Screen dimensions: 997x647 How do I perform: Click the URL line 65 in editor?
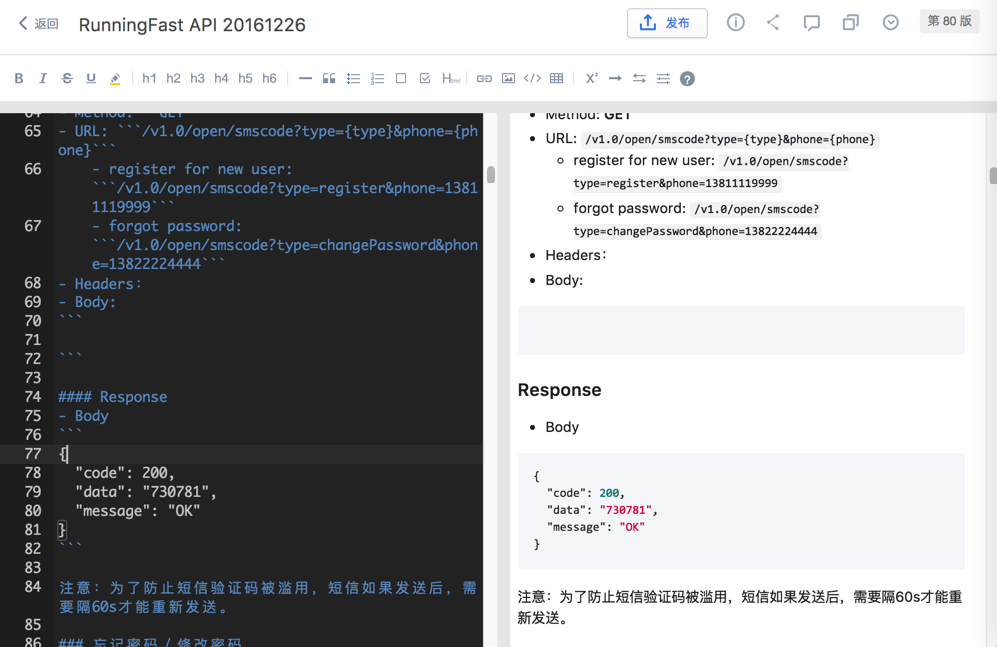point(268,140)
